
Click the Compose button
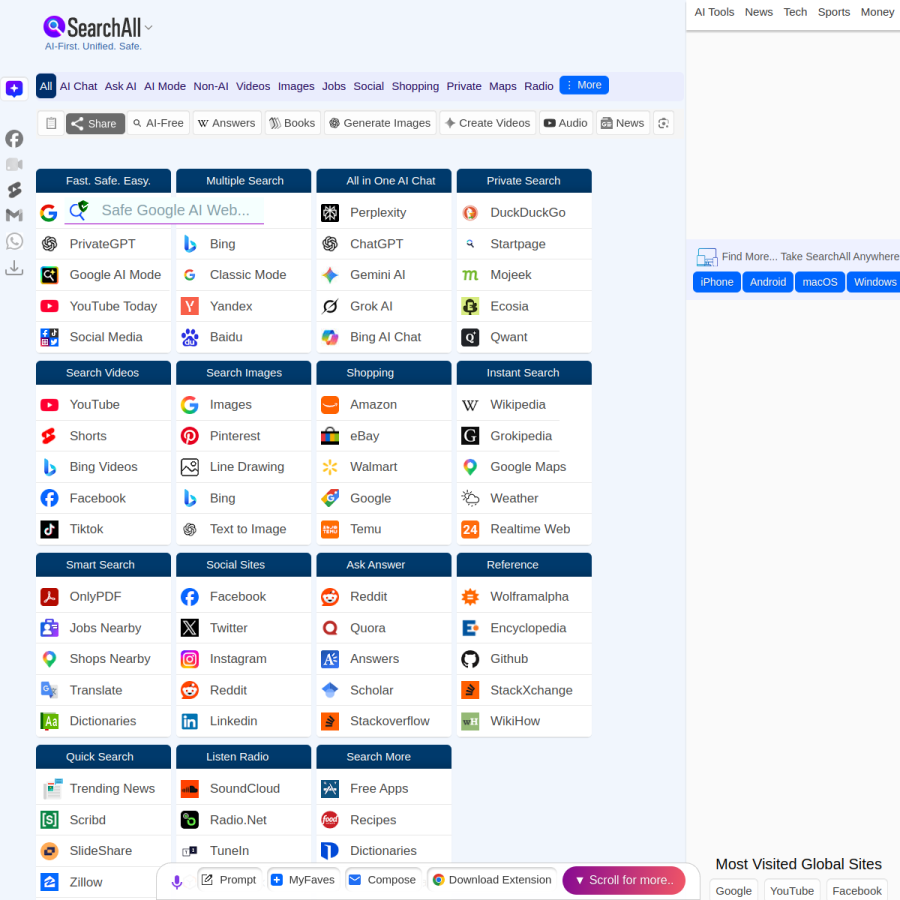383,880
